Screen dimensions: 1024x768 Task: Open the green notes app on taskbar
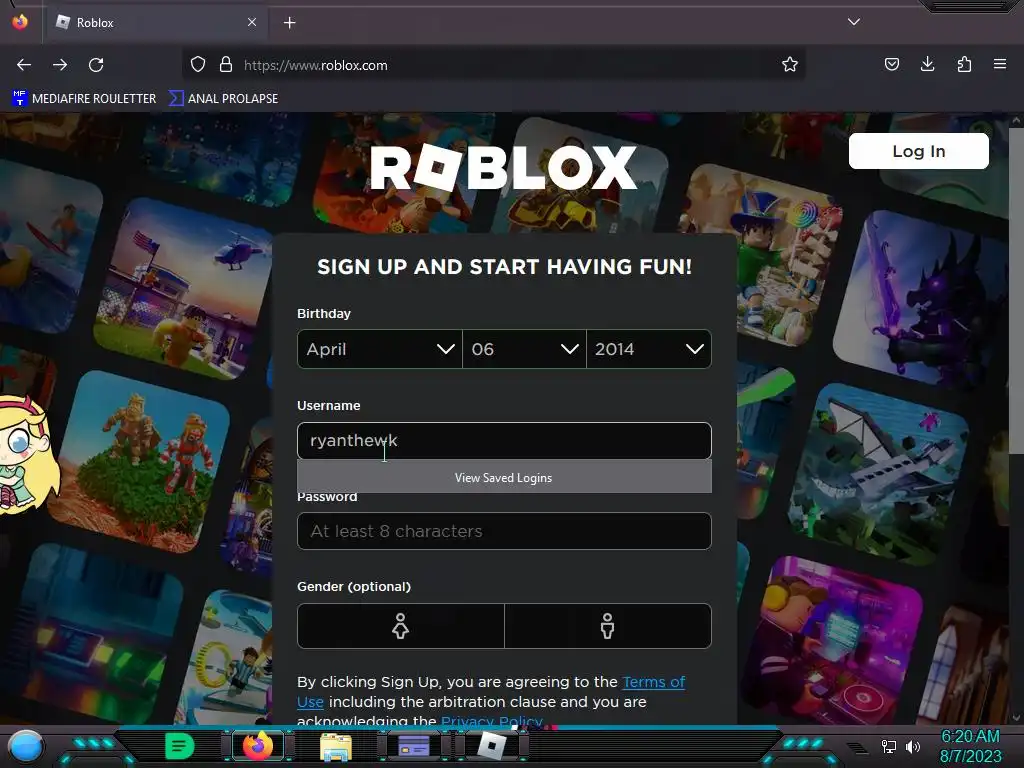point(179,746)
